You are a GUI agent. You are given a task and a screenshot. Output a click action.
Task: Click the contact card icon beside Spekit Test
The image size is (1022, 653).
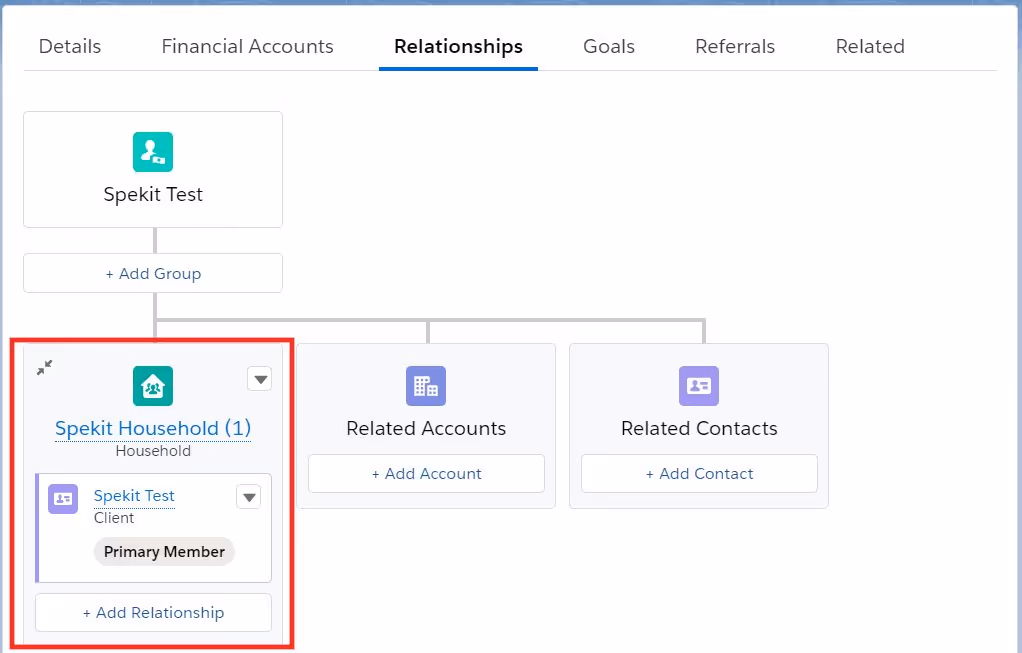pos(63,499)
